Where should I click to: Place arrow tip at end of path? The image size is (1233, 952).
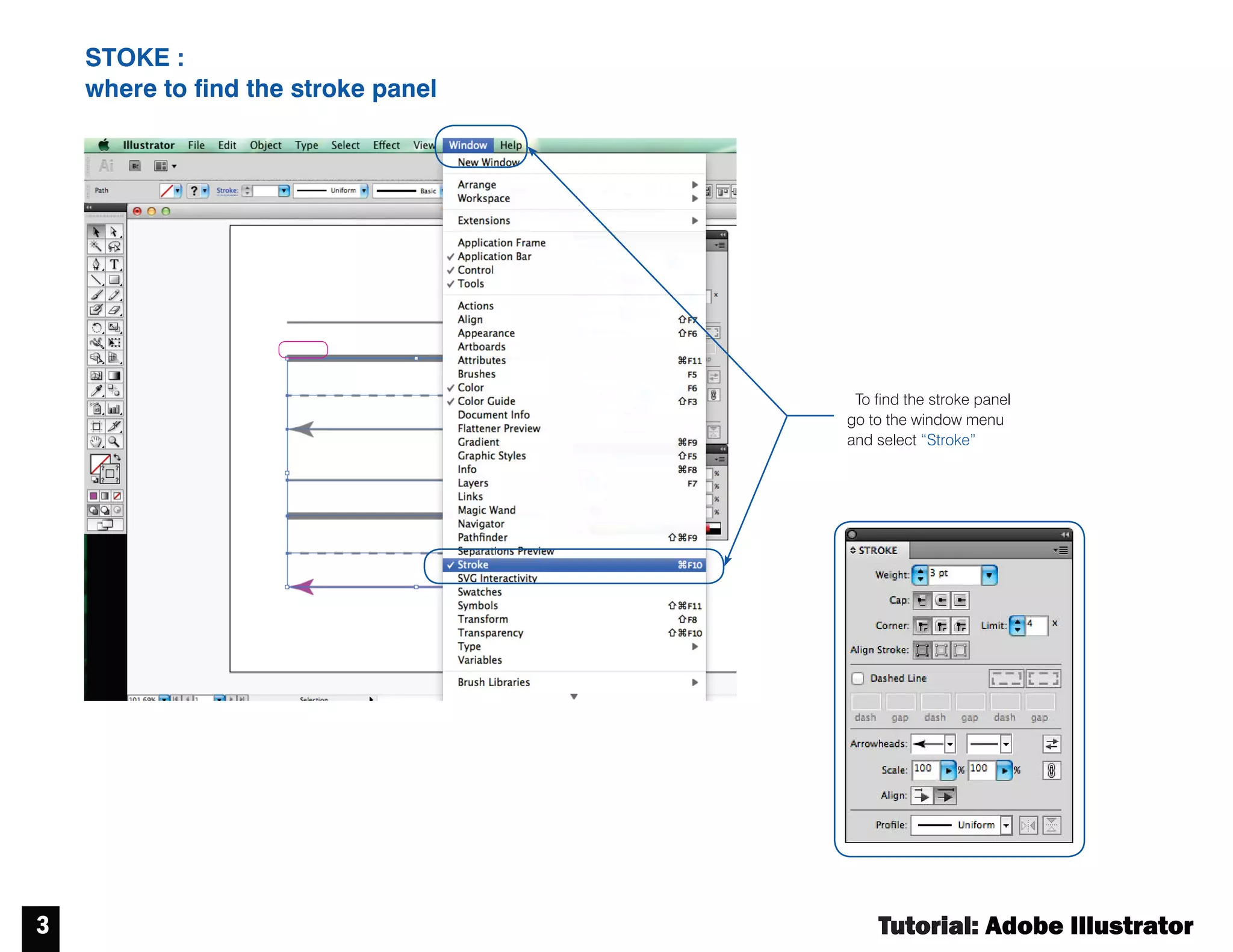(946, 796)
